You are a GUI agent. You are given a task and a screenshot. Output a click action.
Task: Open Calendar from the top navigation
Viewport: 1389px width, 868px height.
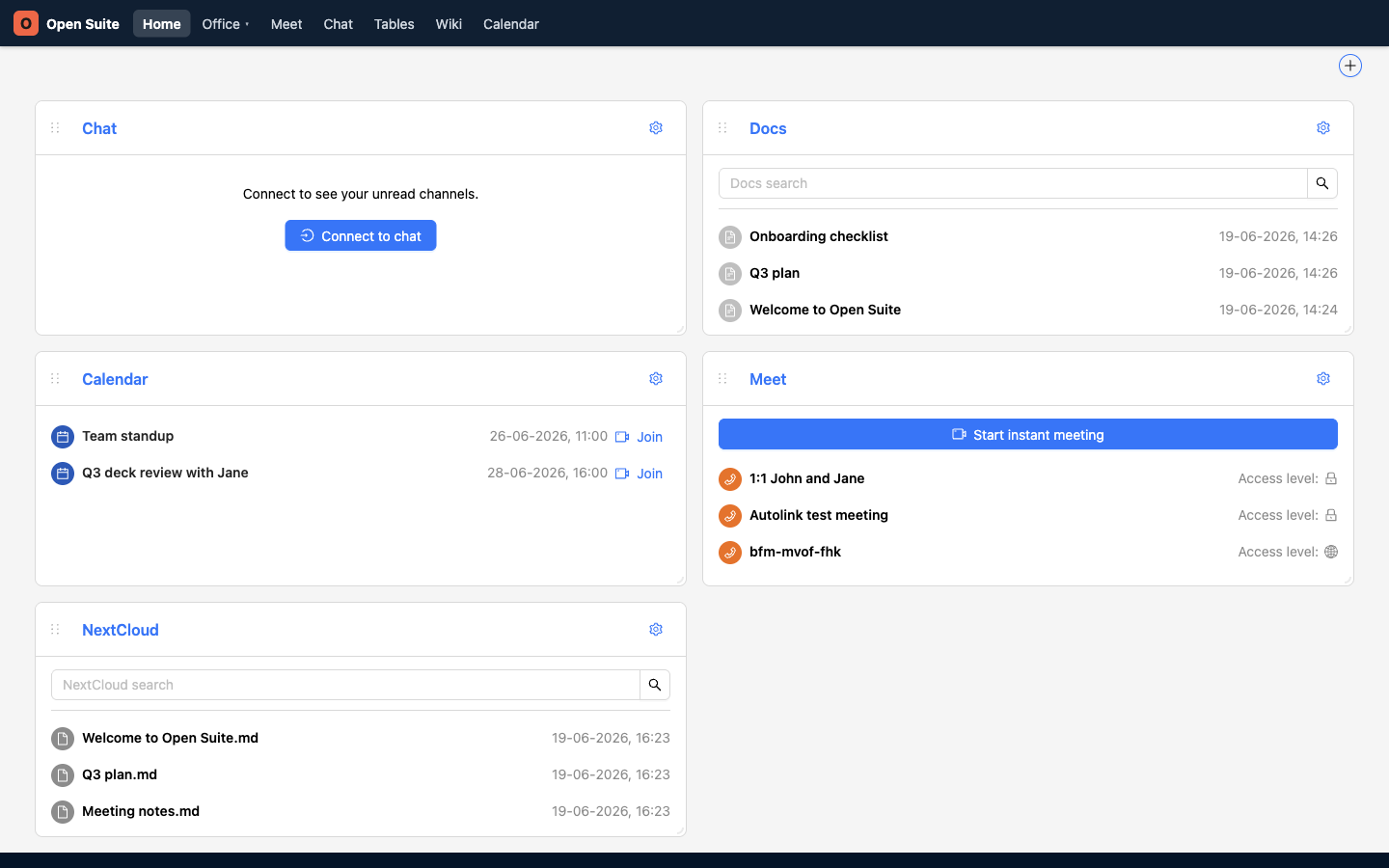(511, 24)
